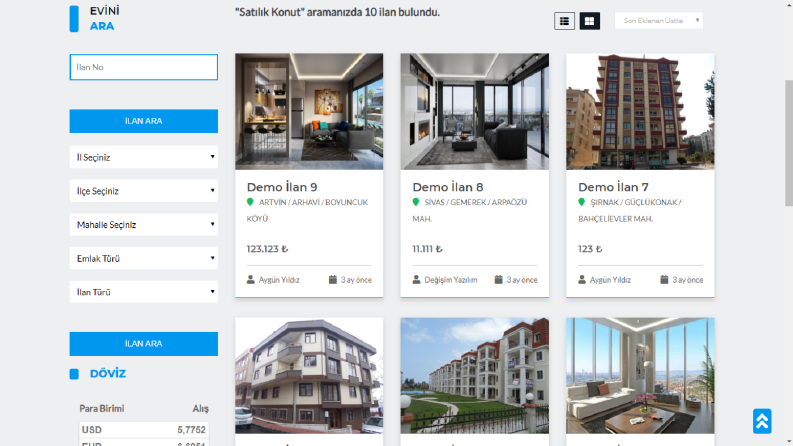Open the İlan Türü dropdown
Screen dimensions: 793x446
tap(144, 292)
